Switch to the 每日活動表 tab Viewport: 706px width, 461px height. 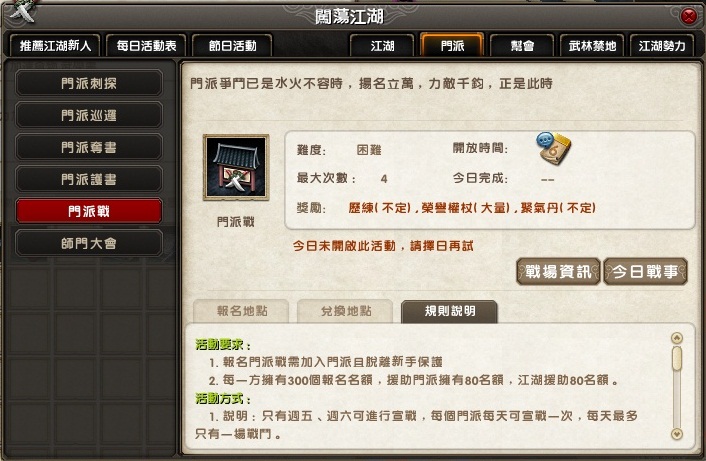point(146,46)
